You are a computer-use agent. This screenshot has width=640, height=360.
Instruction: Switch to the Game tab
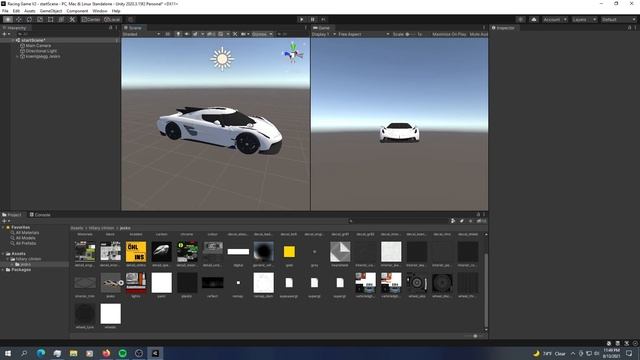322,28
